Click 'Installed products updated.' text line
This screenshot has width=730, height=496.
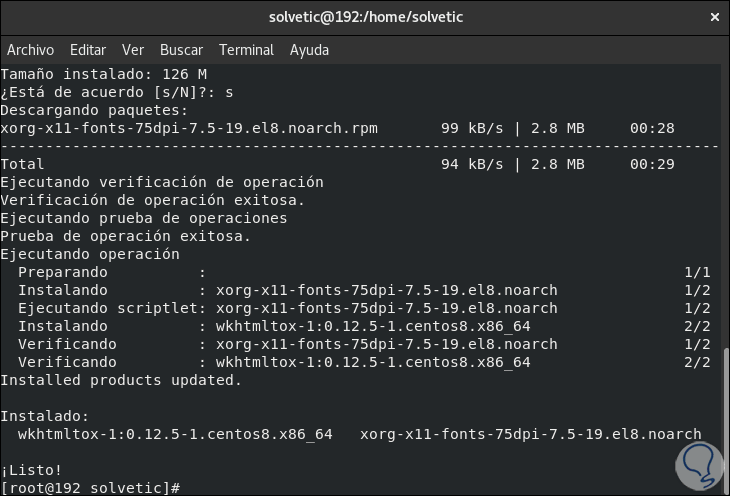coord(121,380)
